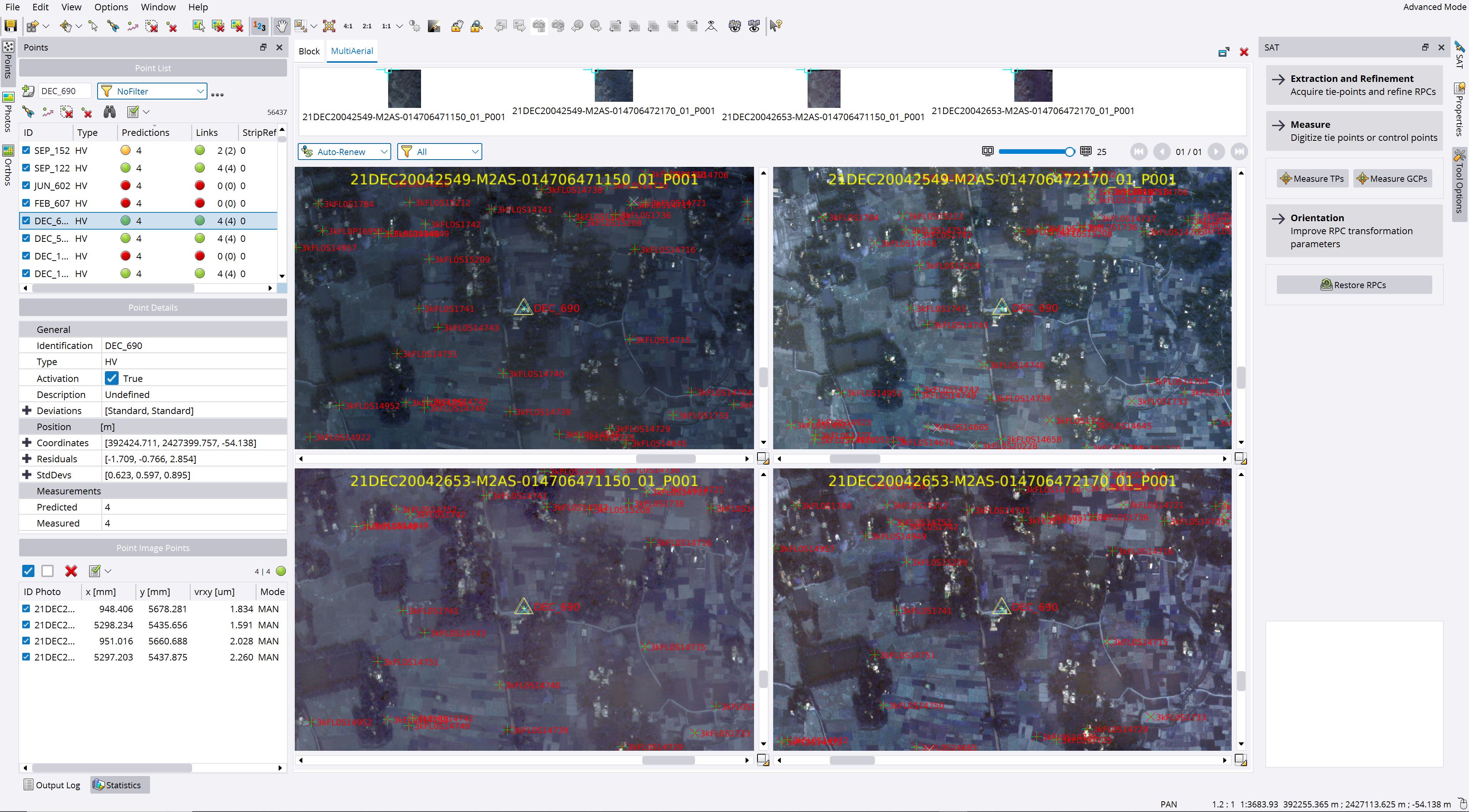Adjust the image count slider handle

[x=1069, y=152]
